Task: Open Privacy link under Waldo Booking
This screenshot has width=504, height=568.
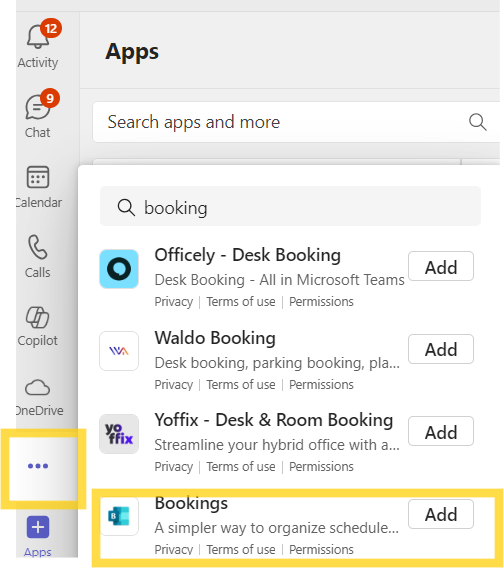Action: pos(174,385)
